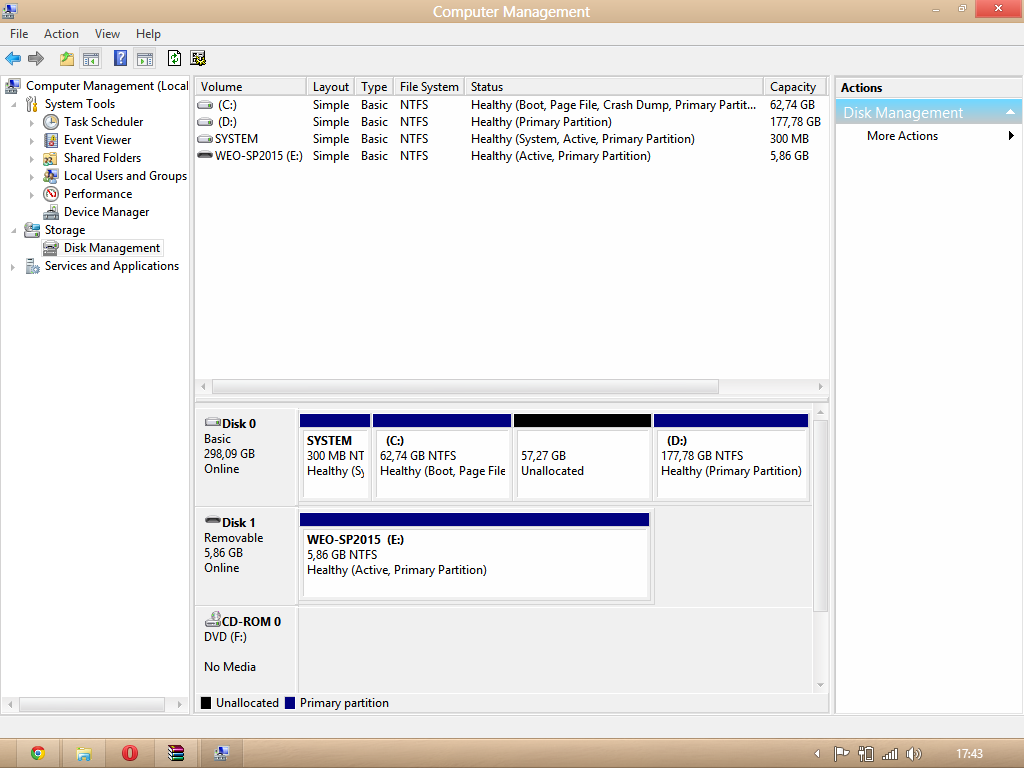Open Device Manager from the tree
1024x768 pixels.
click(106, 212)
